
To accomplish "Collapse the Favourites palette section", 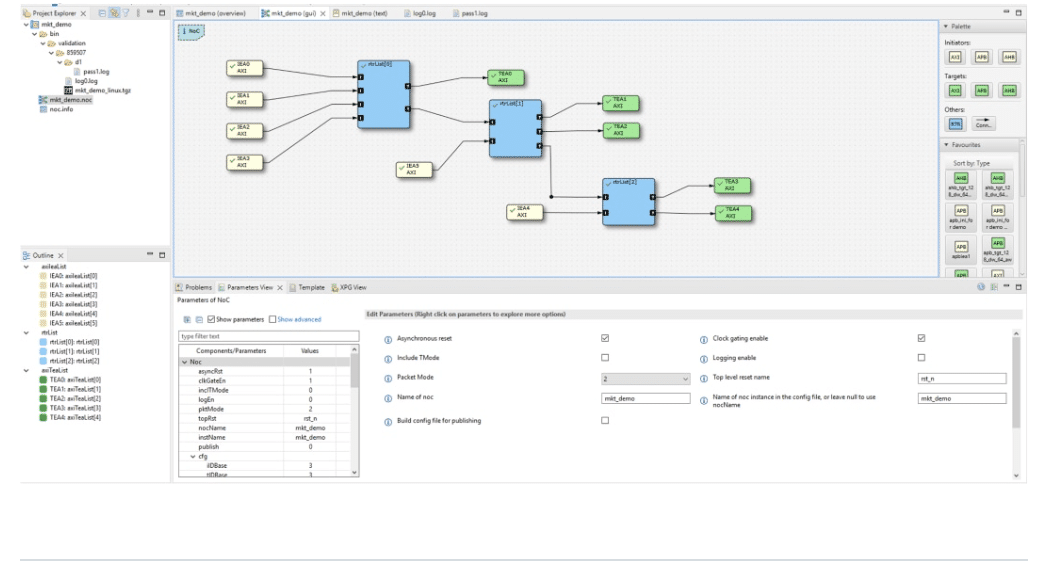I will point(946,145).
